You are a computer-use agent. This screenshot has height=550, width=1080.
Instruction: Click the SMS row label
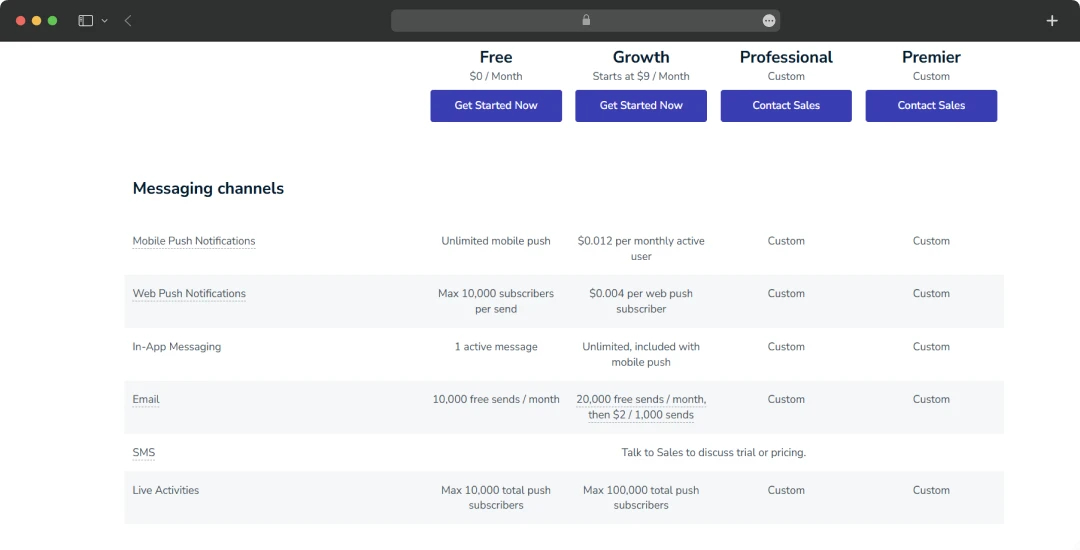143,452
